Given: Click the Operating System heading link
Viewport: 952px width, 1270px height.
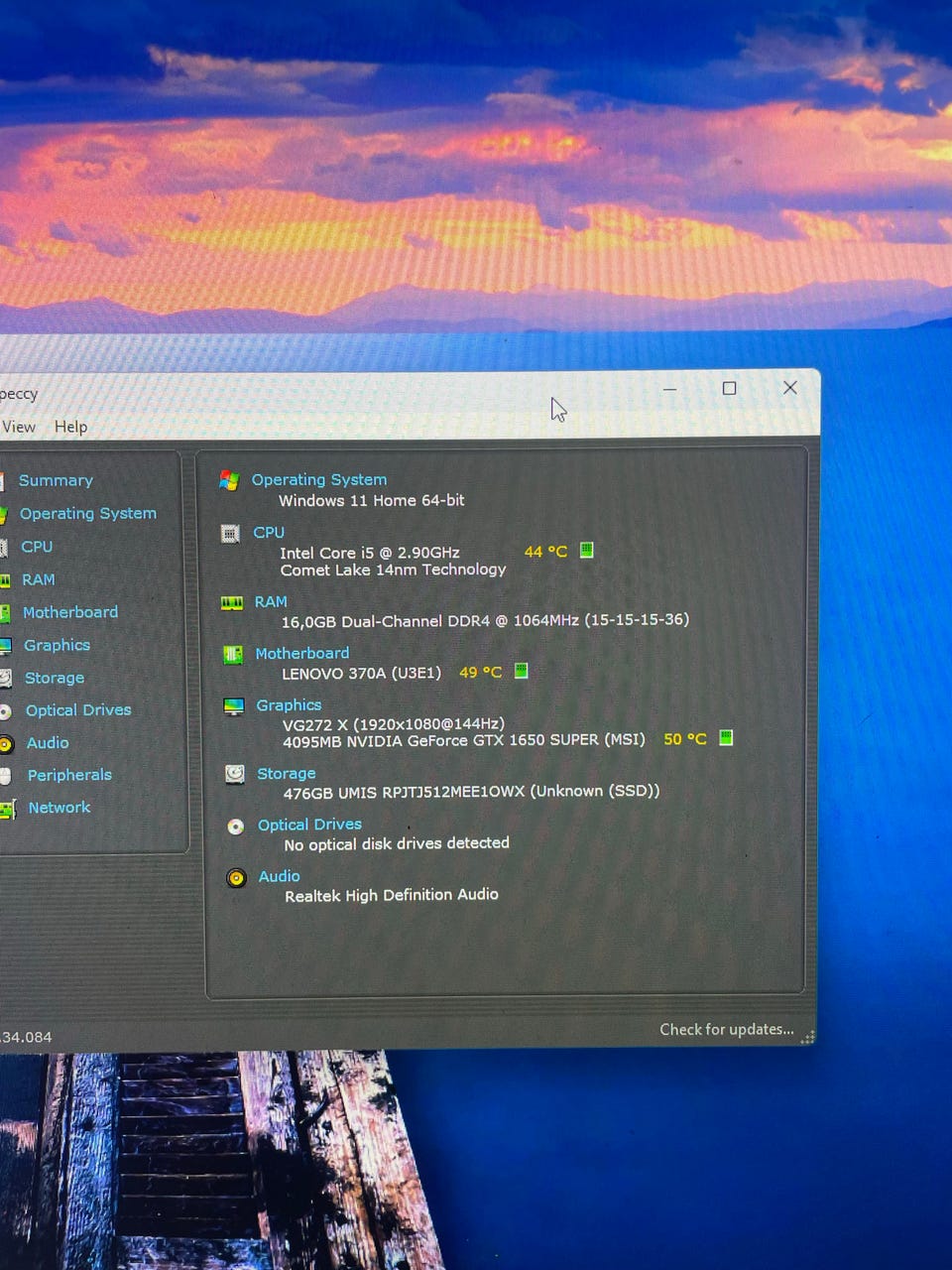Looking at the screenshot, I should pyautogui.click(x=319, y=479).
